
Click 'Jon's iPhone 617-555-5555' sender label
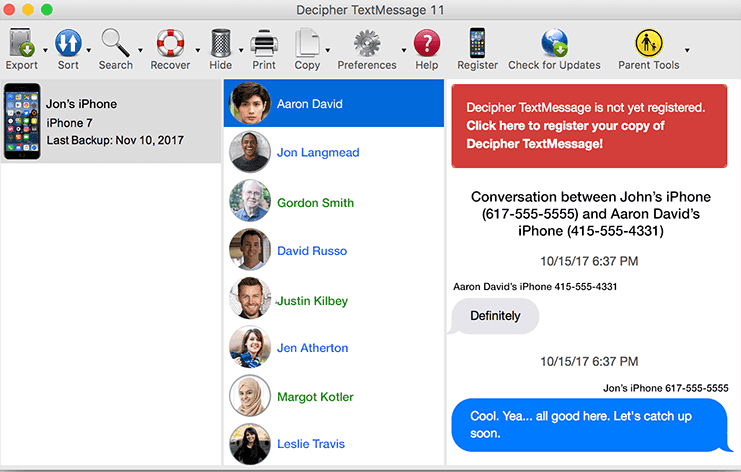tap(666, 388)
